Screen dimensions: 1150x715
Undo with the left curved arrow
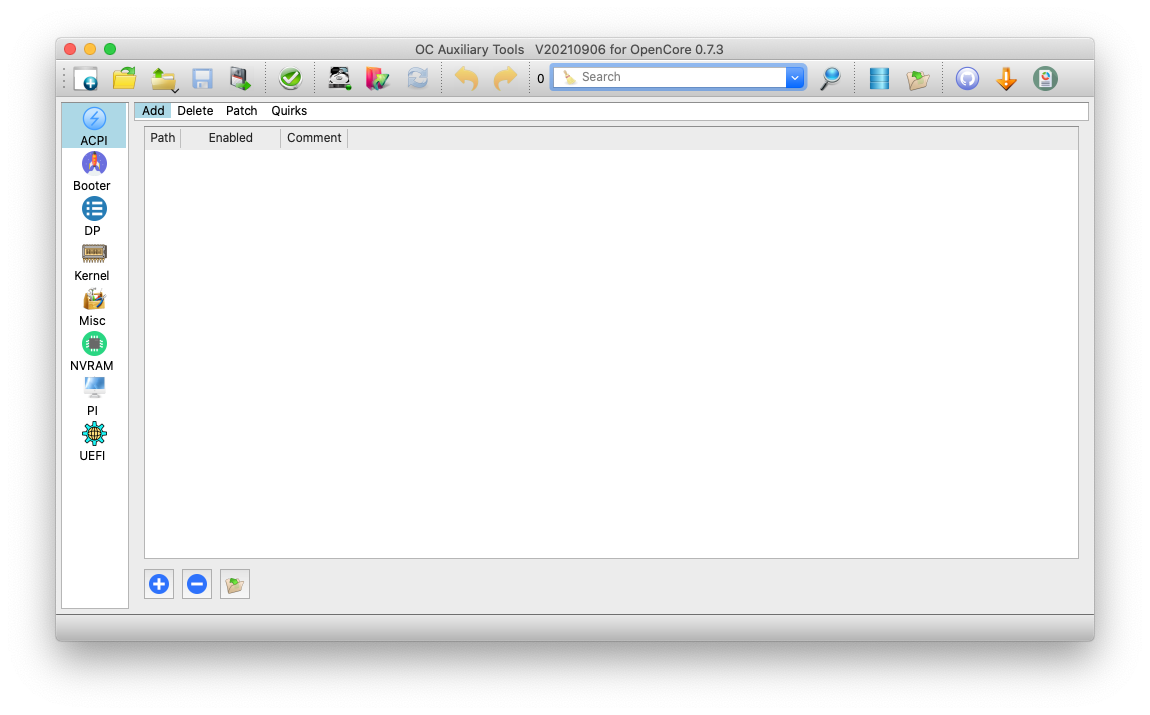coord(466,78)
